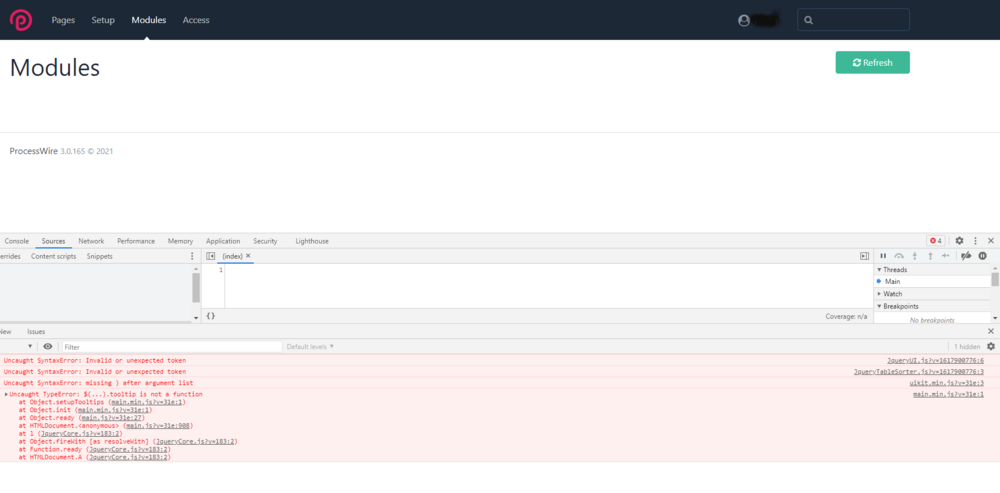Open DevTools settings gear
Viewport: 1000px width, 493px height.
[959, 241]
